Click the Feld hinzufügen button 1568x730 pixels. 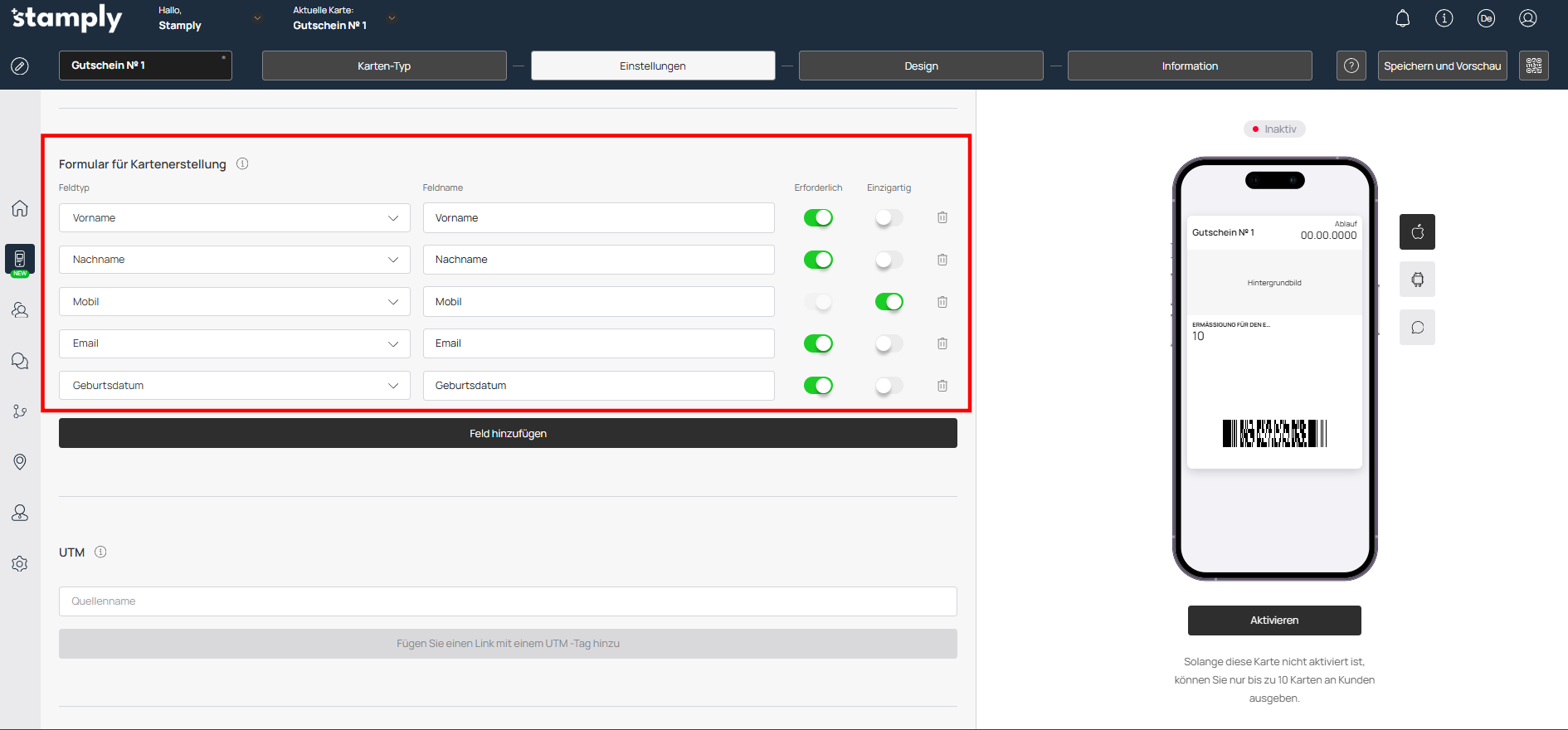508,433
